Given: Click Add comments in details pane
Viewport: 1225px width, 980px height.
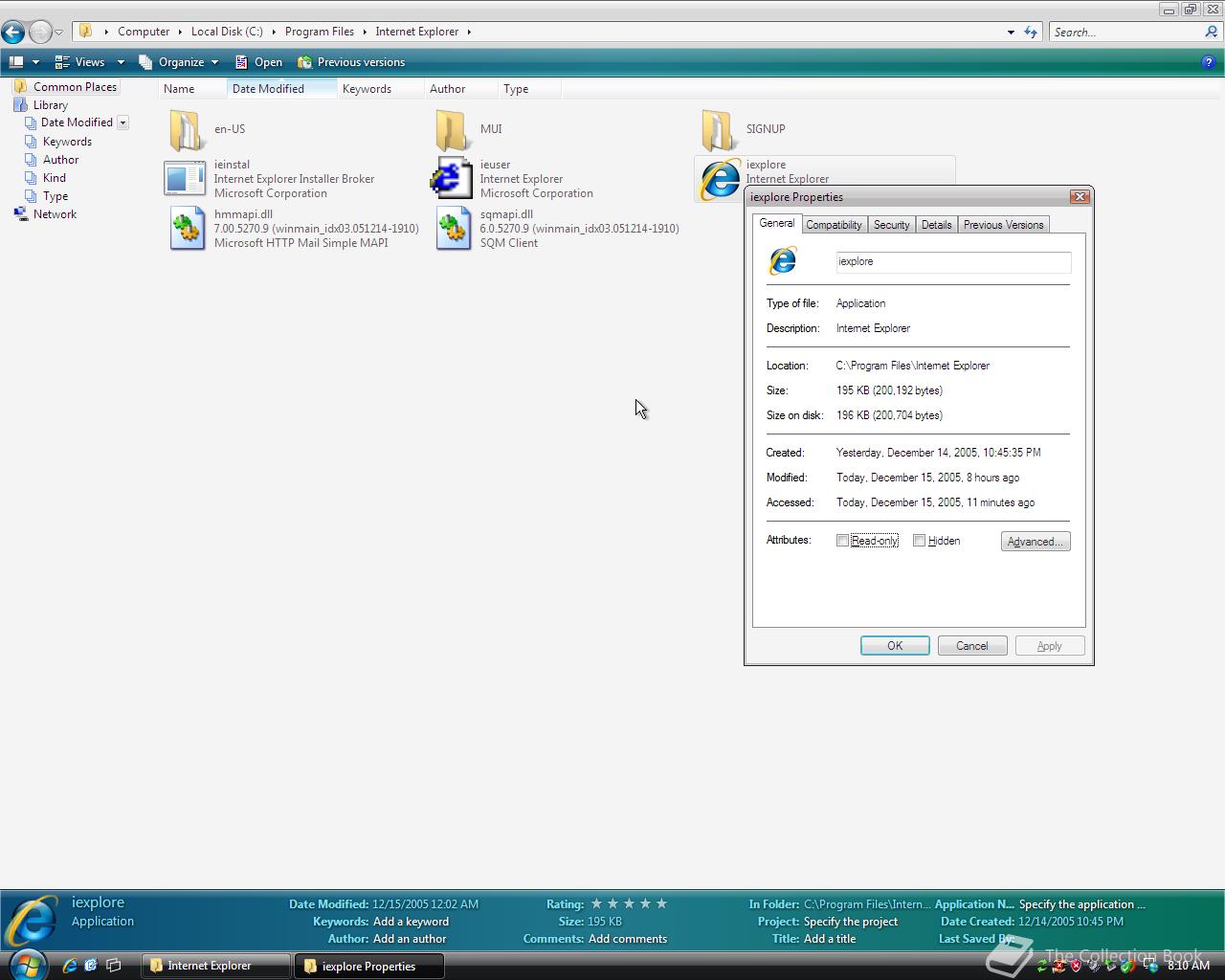Looking at the screenshot, I should click(x=628, y=939).
